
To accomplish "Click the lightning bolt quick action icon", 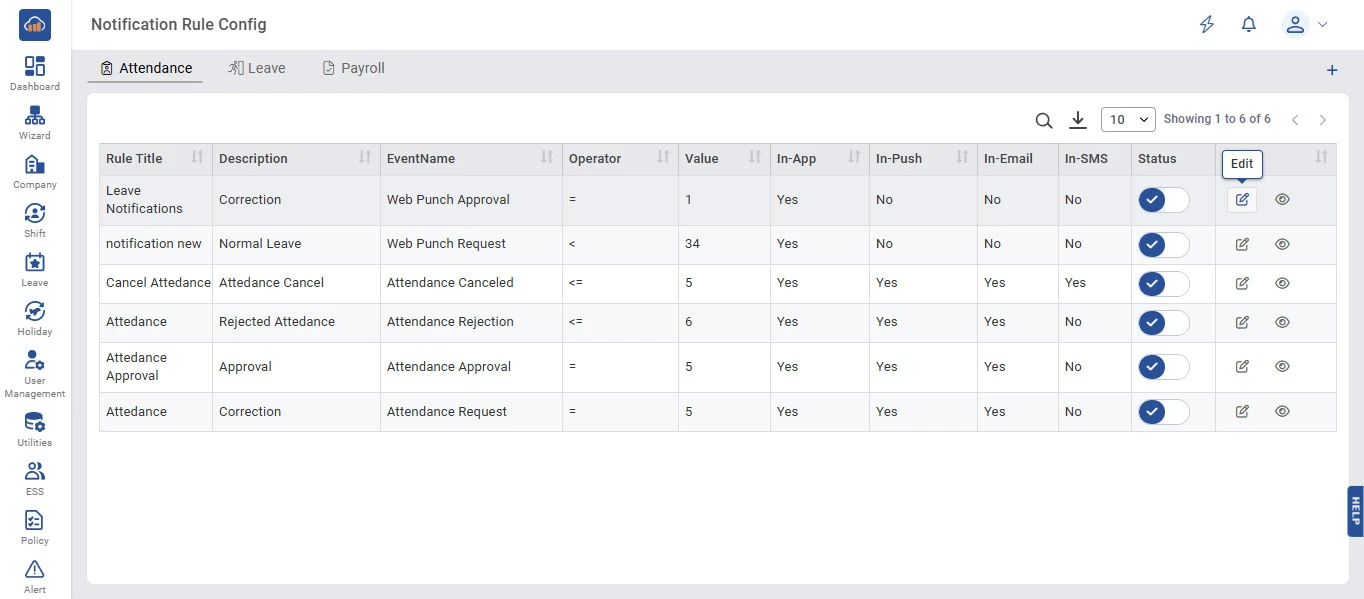I will pos(1207,25).
